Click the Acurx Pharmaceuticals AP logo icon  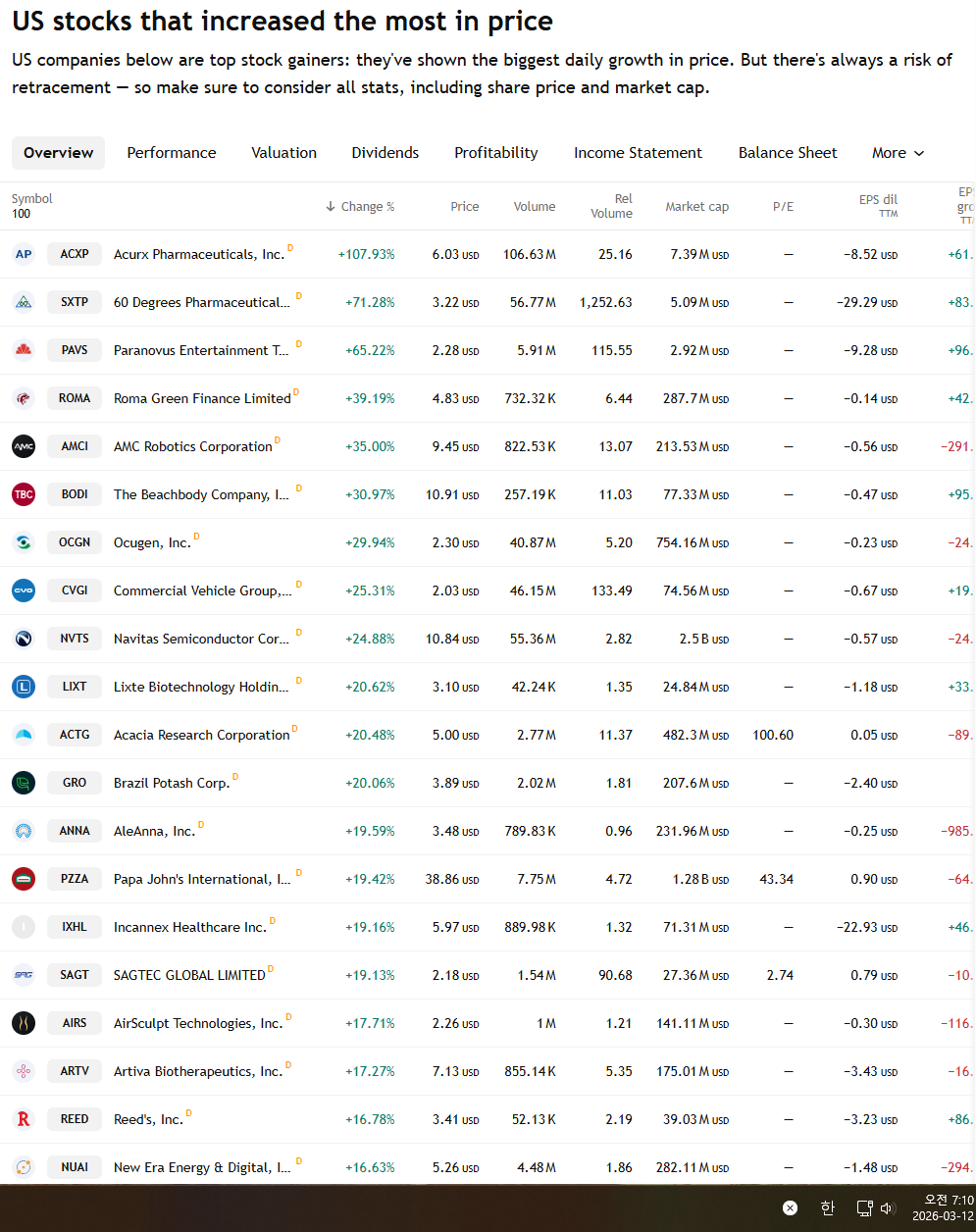pos(24,254)
